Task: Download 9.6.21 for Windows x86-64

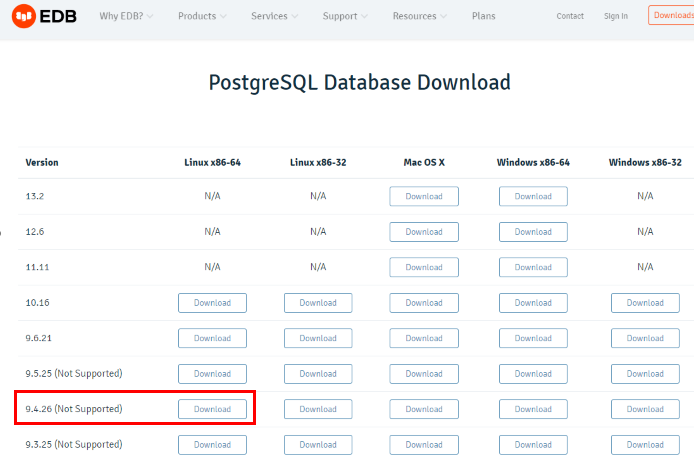Action: click(533, 338)
